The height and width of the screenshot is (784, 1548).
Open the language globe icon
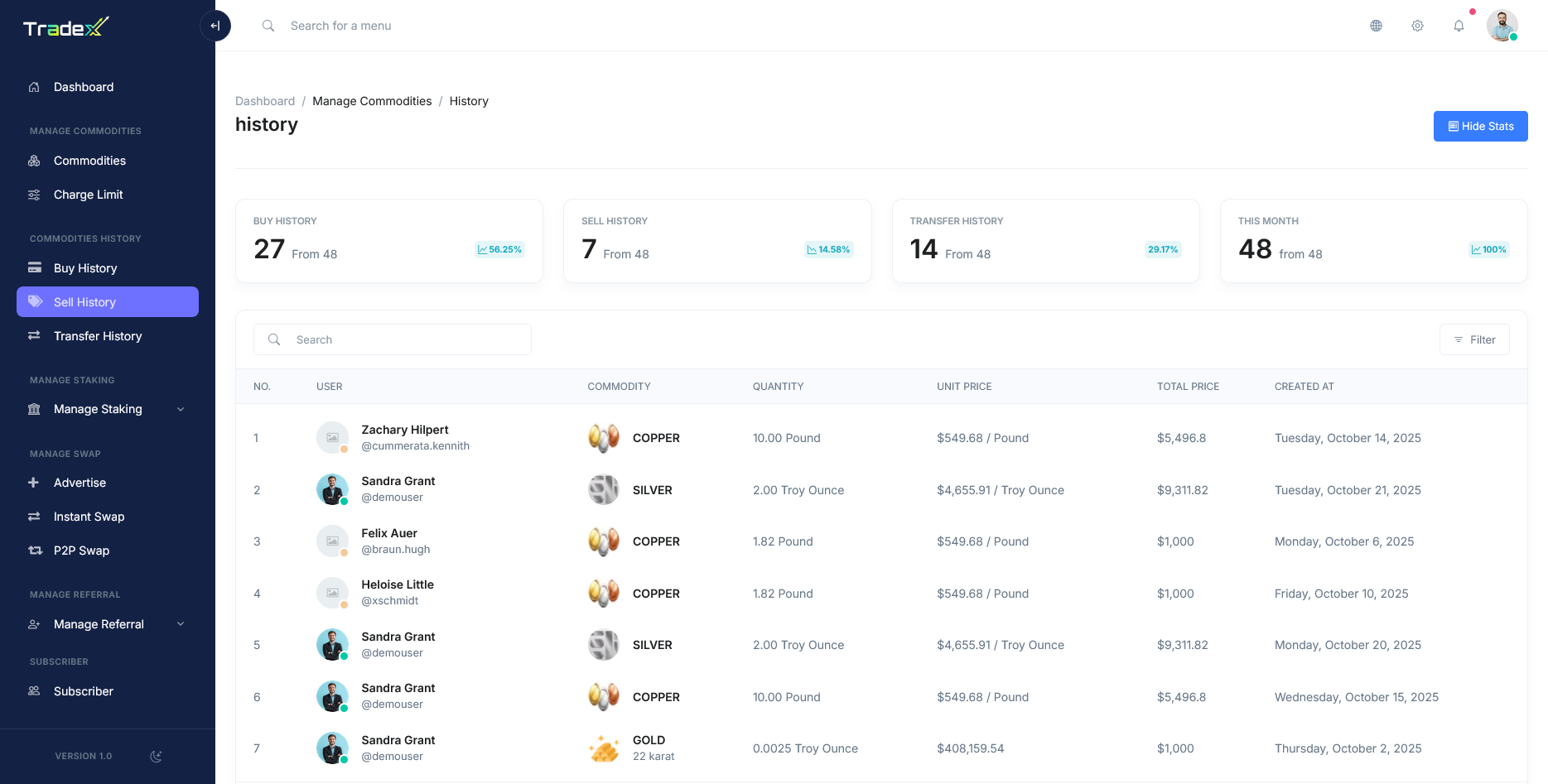point(1376,26)
